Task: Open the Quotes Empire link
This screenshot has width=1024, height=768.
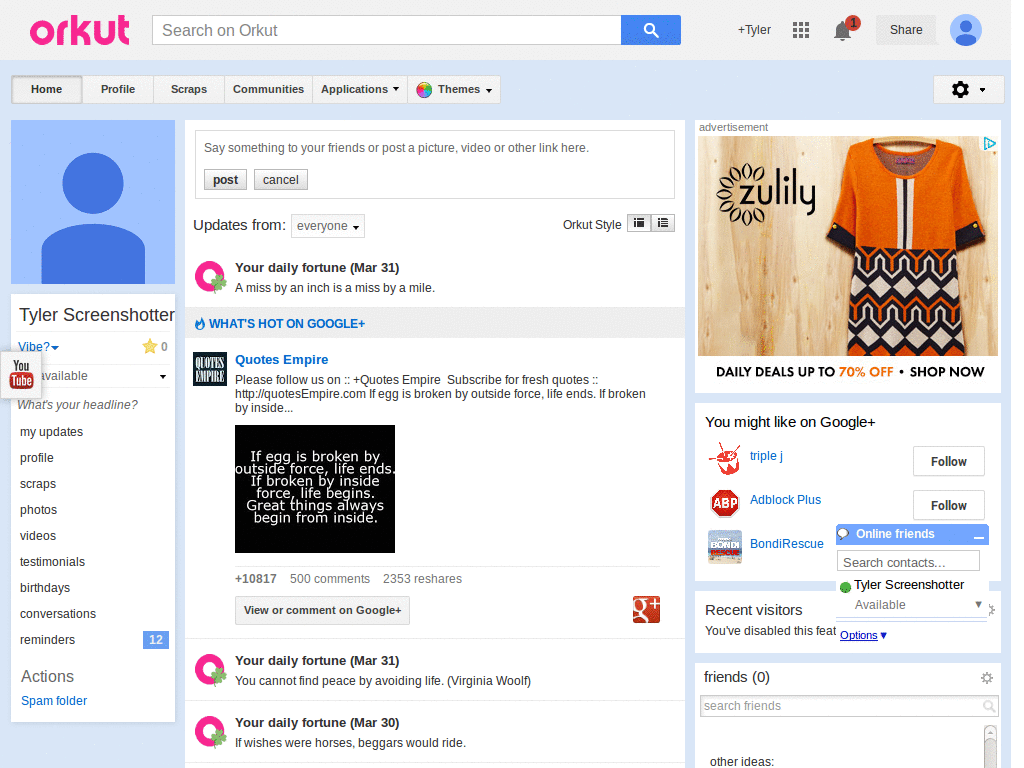Action: [281, 360]
